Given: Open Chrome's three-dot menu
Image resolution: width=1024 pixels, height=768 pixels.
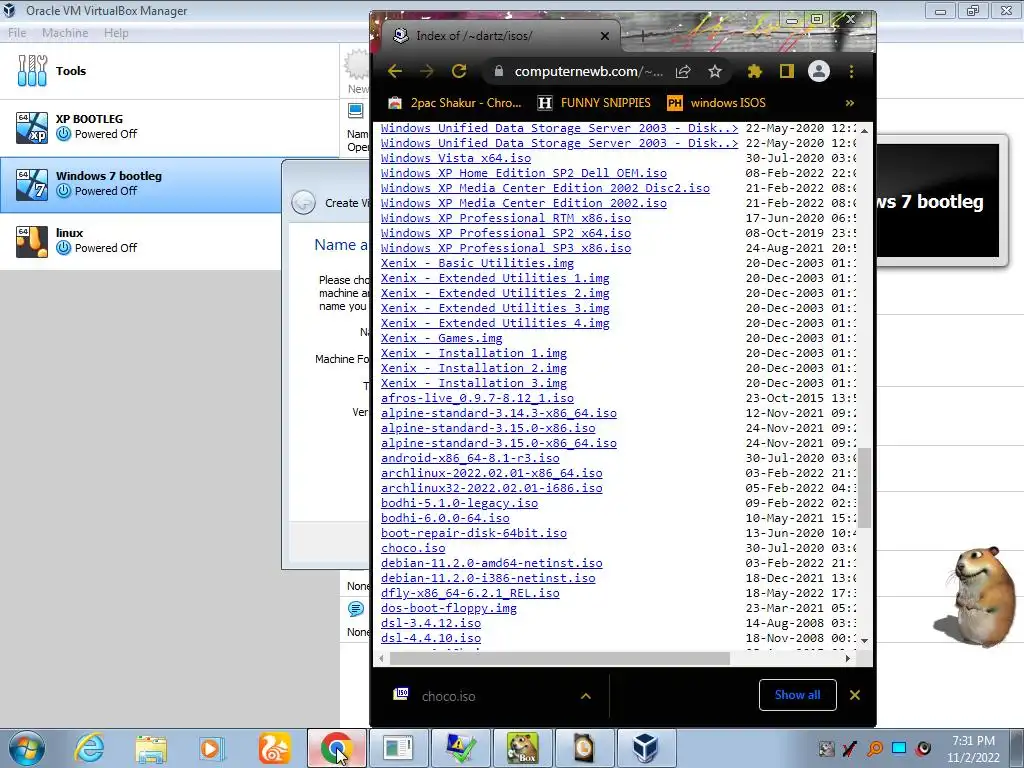Looking at the screenshot, I should click(x=851, y=71).
